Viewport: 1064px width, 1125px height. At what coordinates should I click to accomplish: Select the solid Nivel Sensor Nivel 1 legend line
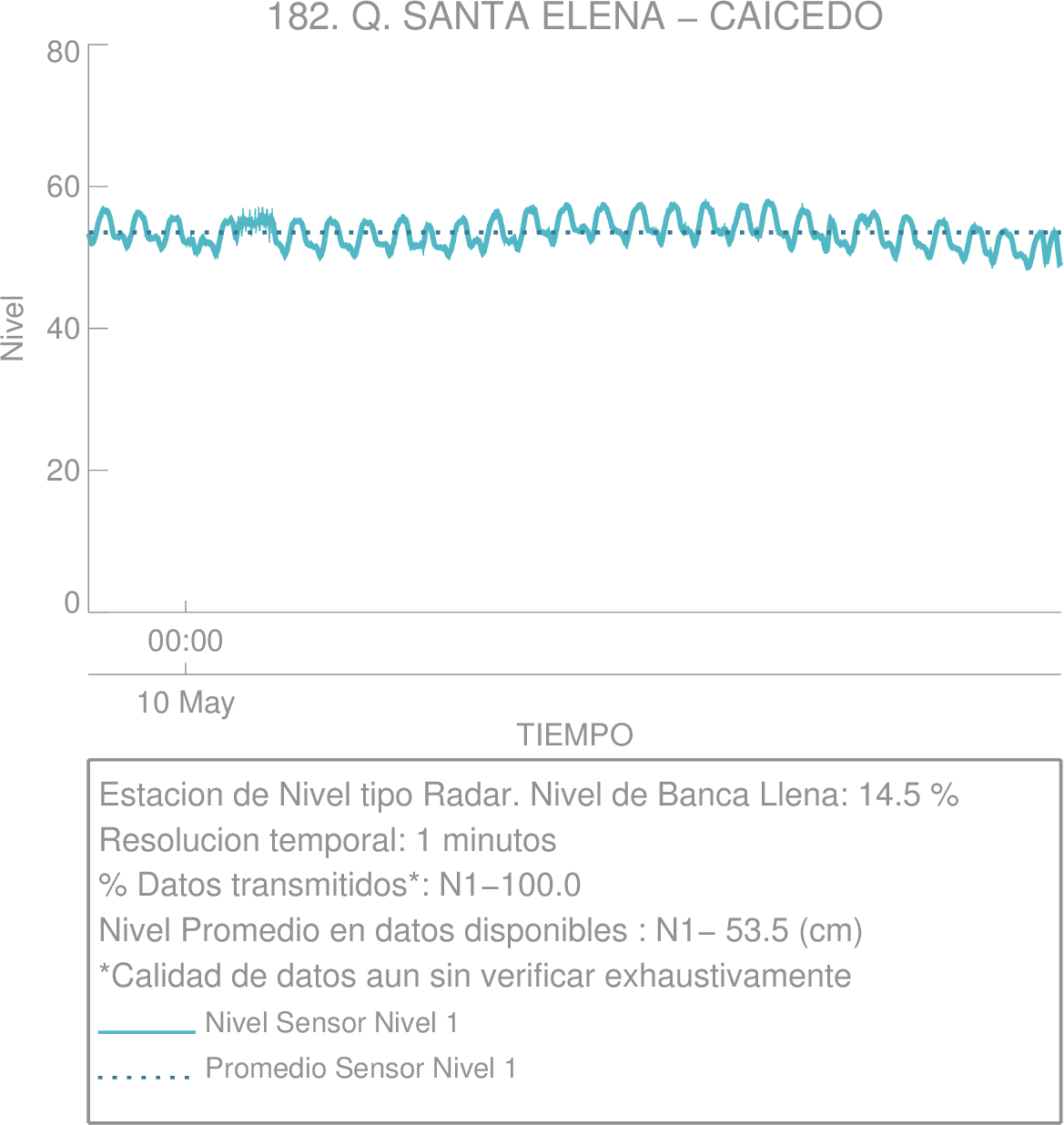pos(147,1032)
